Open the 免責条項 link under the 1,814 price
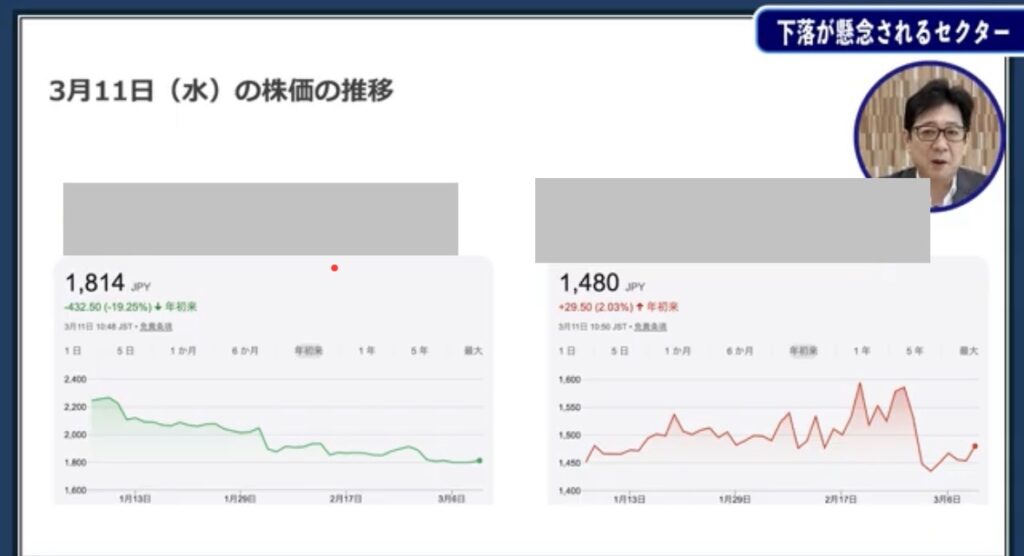 click(154, 326)
